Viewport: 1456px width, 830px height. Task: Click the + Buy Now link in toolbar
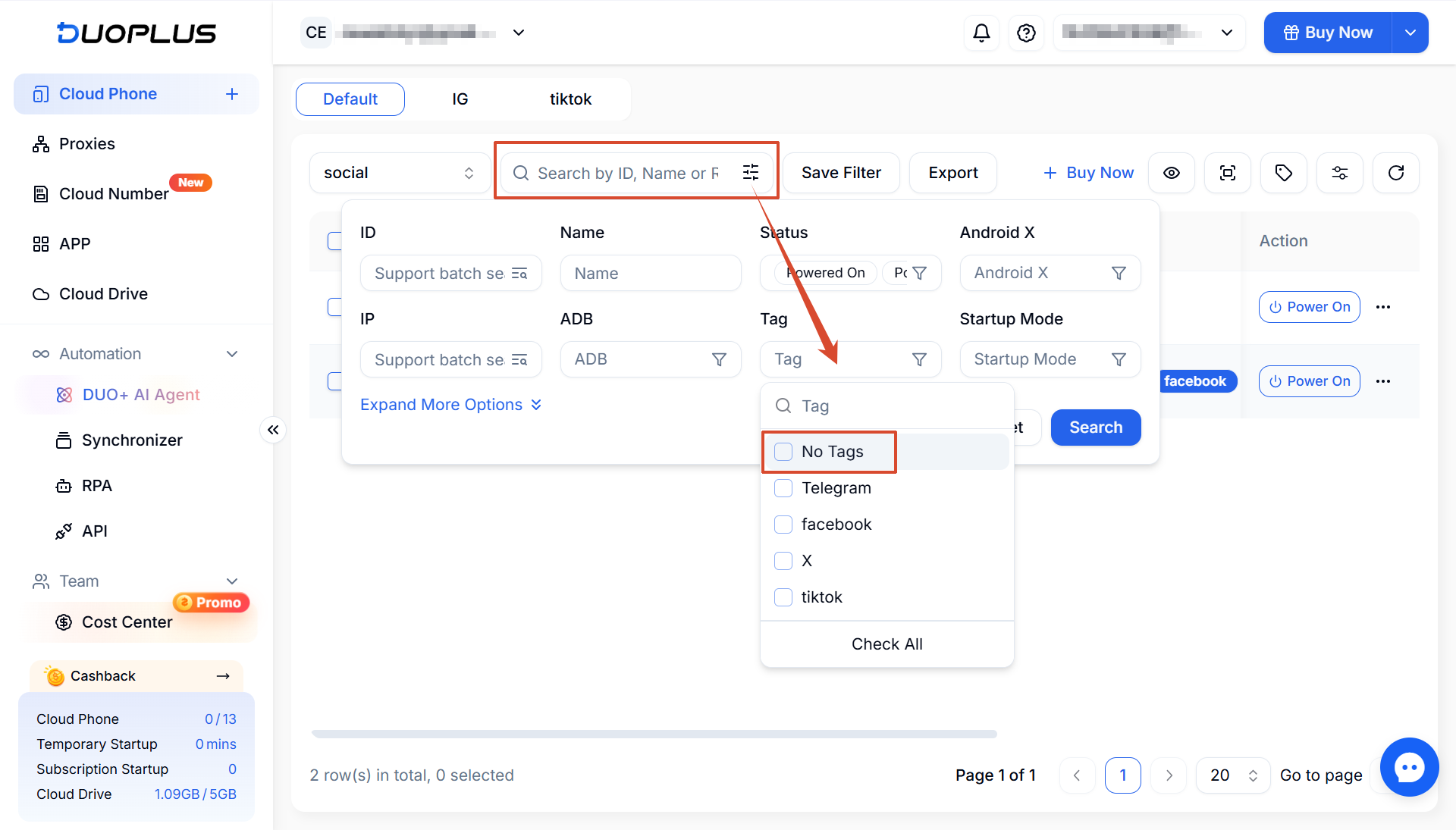[x=1088, y=173]
